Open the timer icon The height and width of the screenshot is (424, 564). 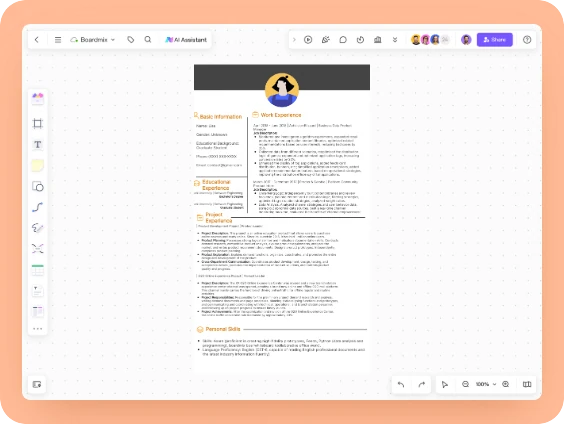(x=360, y=40)
